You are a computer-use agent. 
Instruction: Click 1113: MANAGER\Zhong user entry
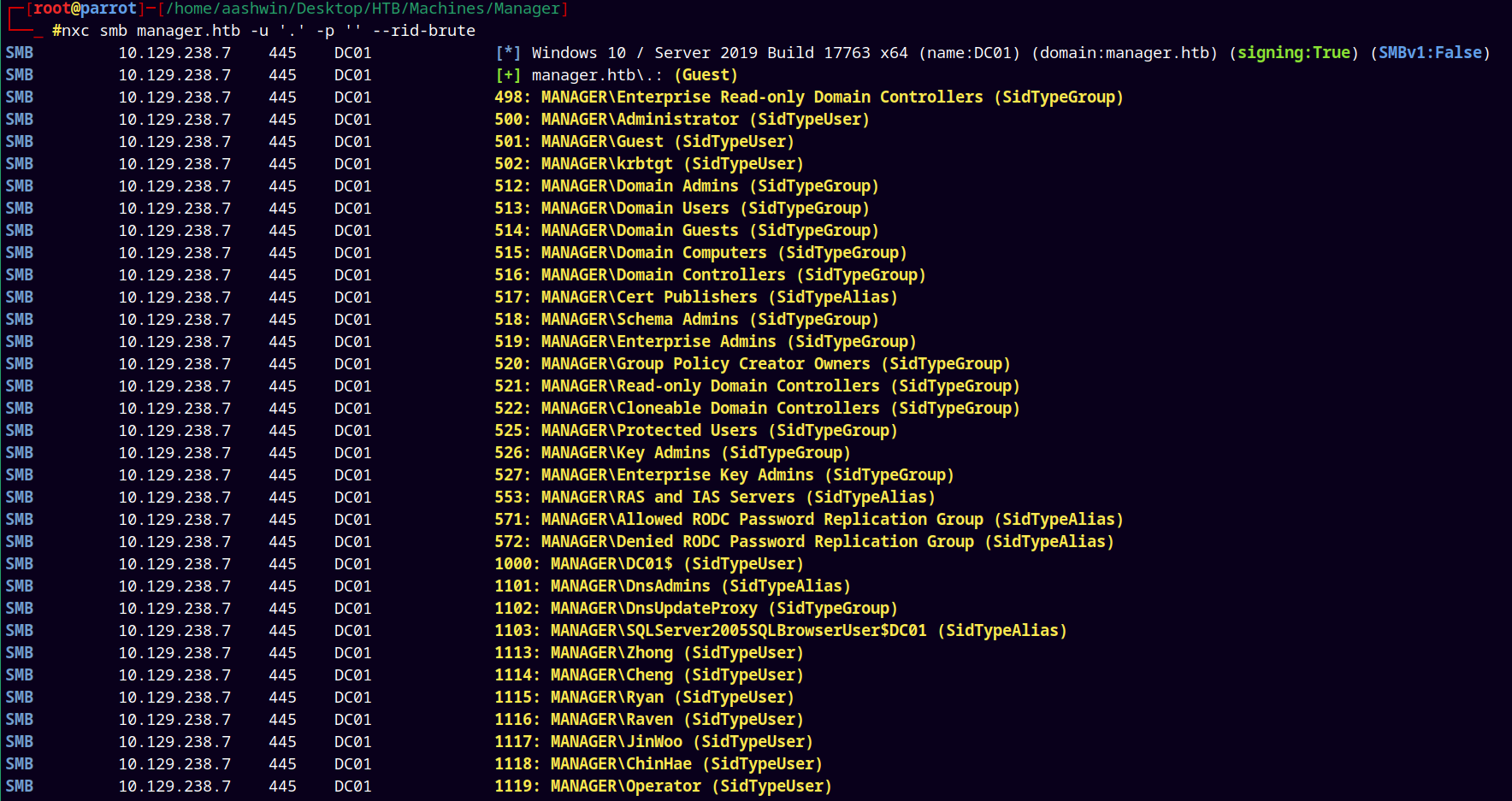click(x=649, y=653)
